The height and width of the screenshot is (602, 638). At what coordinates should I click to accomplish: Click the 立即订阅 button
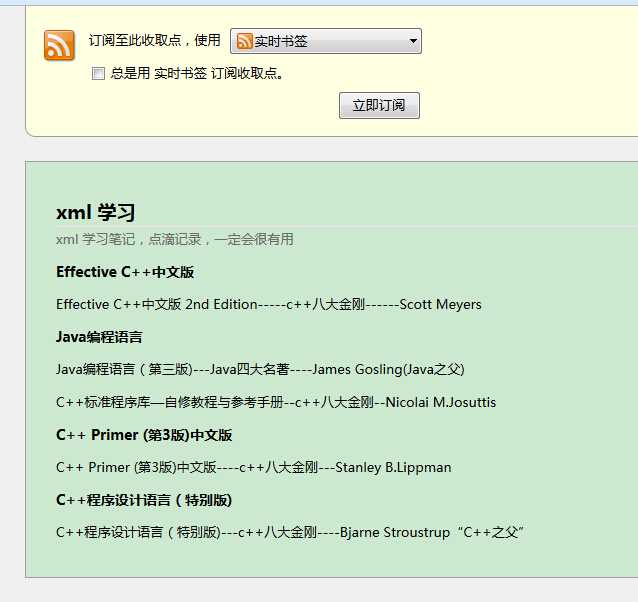coord(379,106)
